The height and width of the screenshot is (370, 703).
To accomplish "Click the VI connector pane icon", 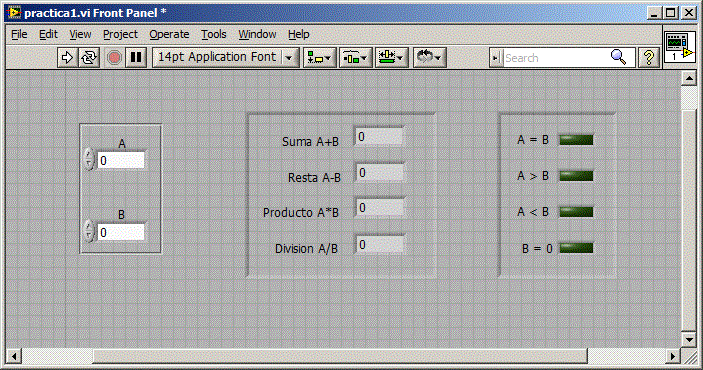I will point(680,47).
